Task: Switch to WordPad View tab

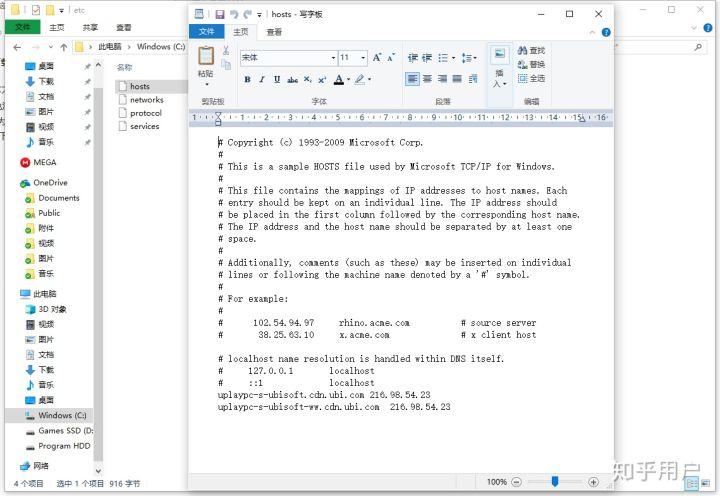Action: [x=274, y=32]
